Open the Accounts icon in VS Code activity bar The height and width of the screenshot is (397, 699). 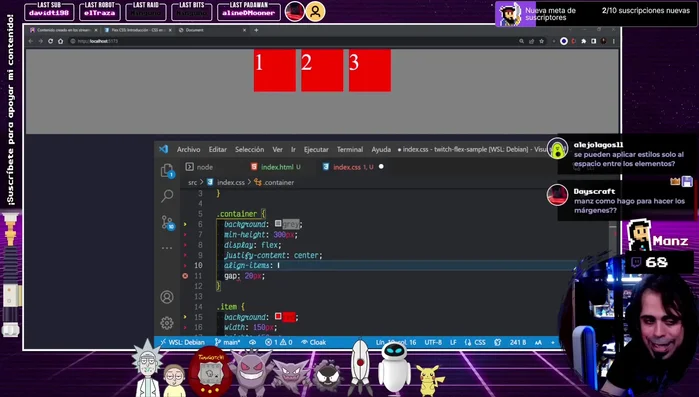[x=167, y=297]
